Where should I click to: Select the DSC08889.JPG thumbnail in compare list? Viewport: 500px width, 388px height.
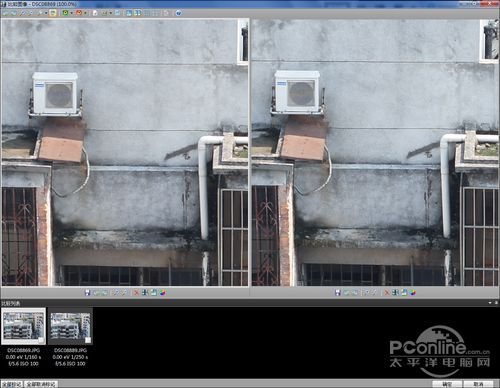coord(70,326)
